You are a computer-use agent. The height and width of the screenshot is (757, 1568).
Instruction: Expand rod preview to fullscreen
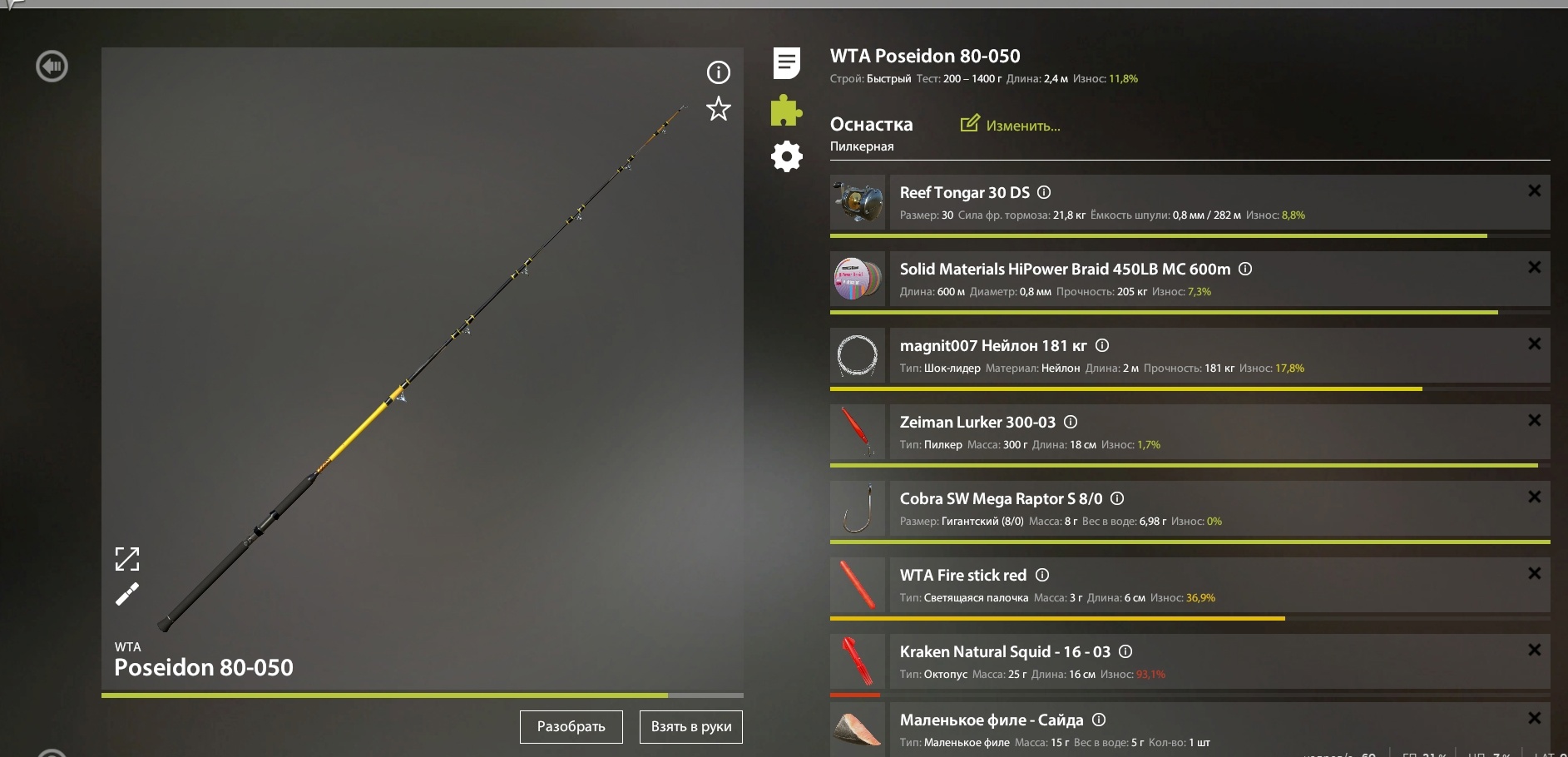click(127, 559)
